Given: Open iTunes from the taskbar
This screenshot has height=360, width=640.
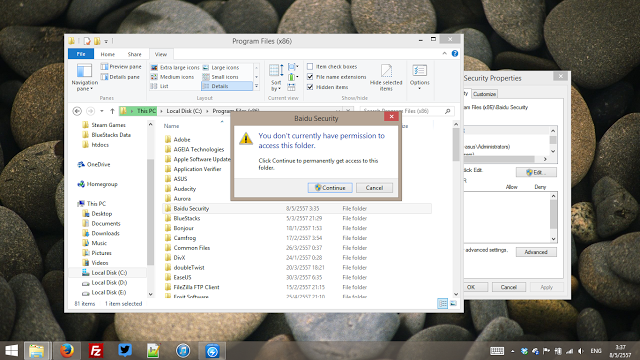Looking at the screenshot, I should click(x=183, y=351).
